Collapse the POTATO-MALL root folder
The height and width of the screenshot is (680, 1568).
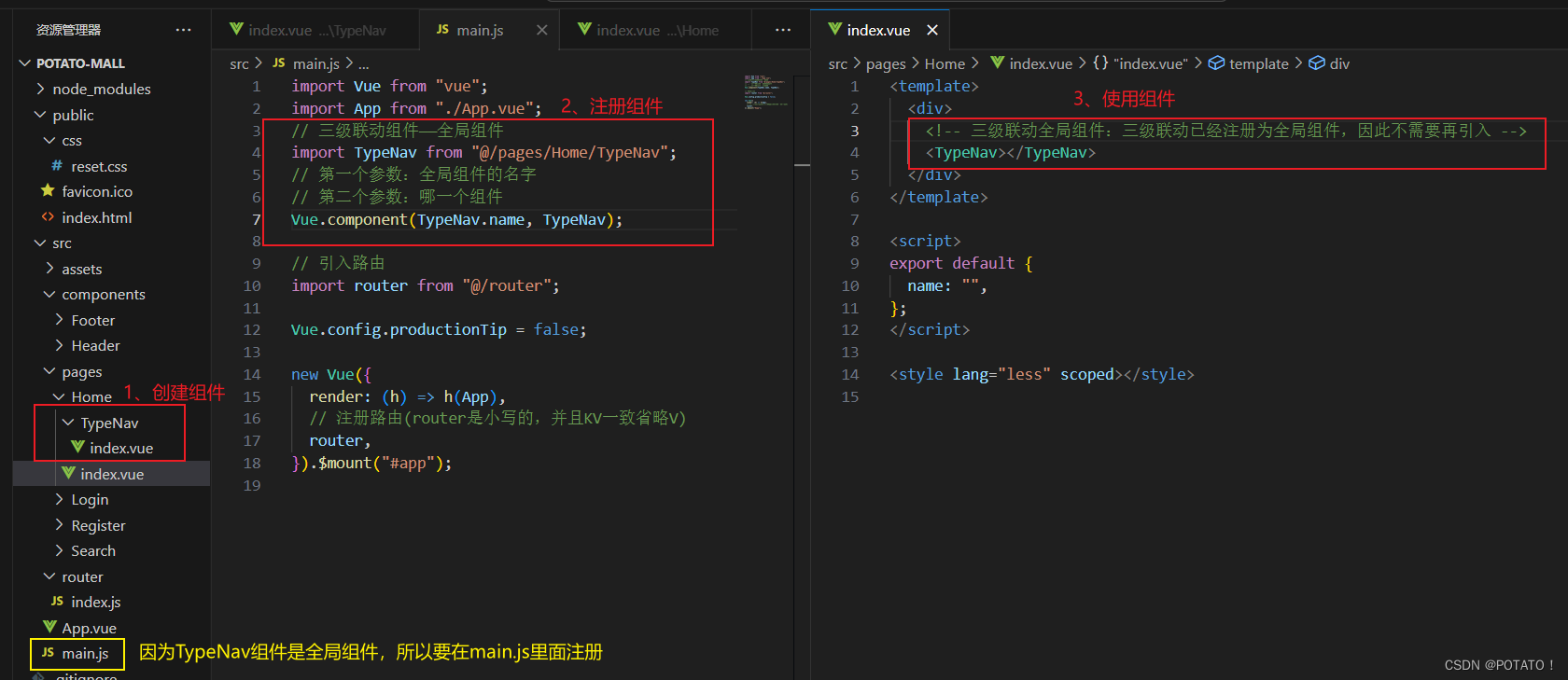[x=24, y=62]
